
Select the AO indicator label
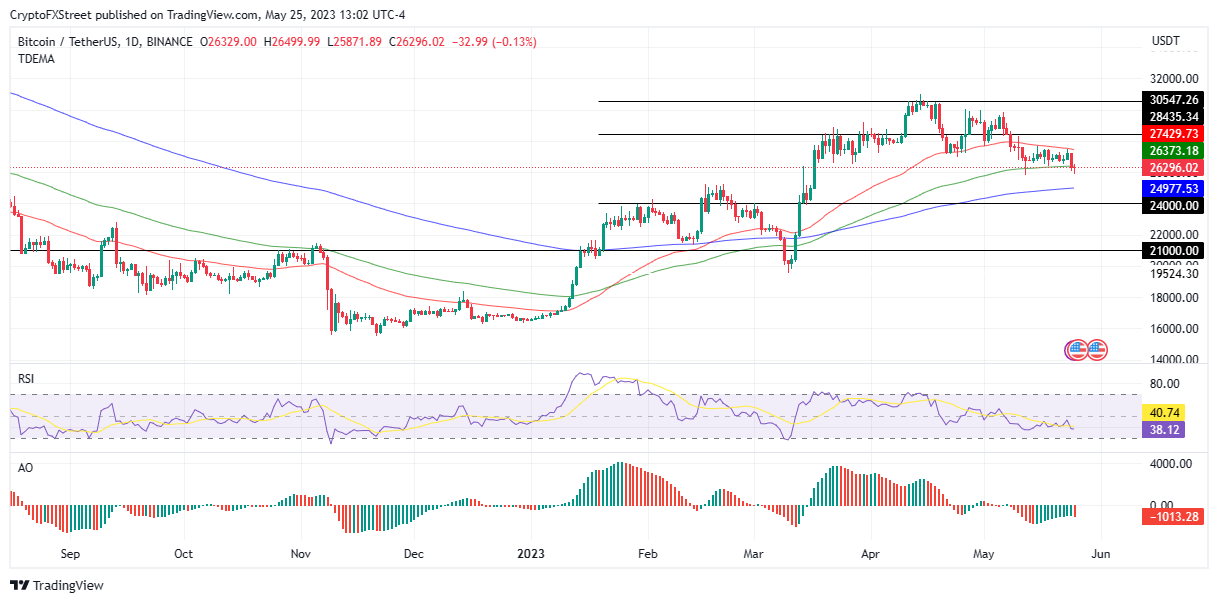point(25,467)
